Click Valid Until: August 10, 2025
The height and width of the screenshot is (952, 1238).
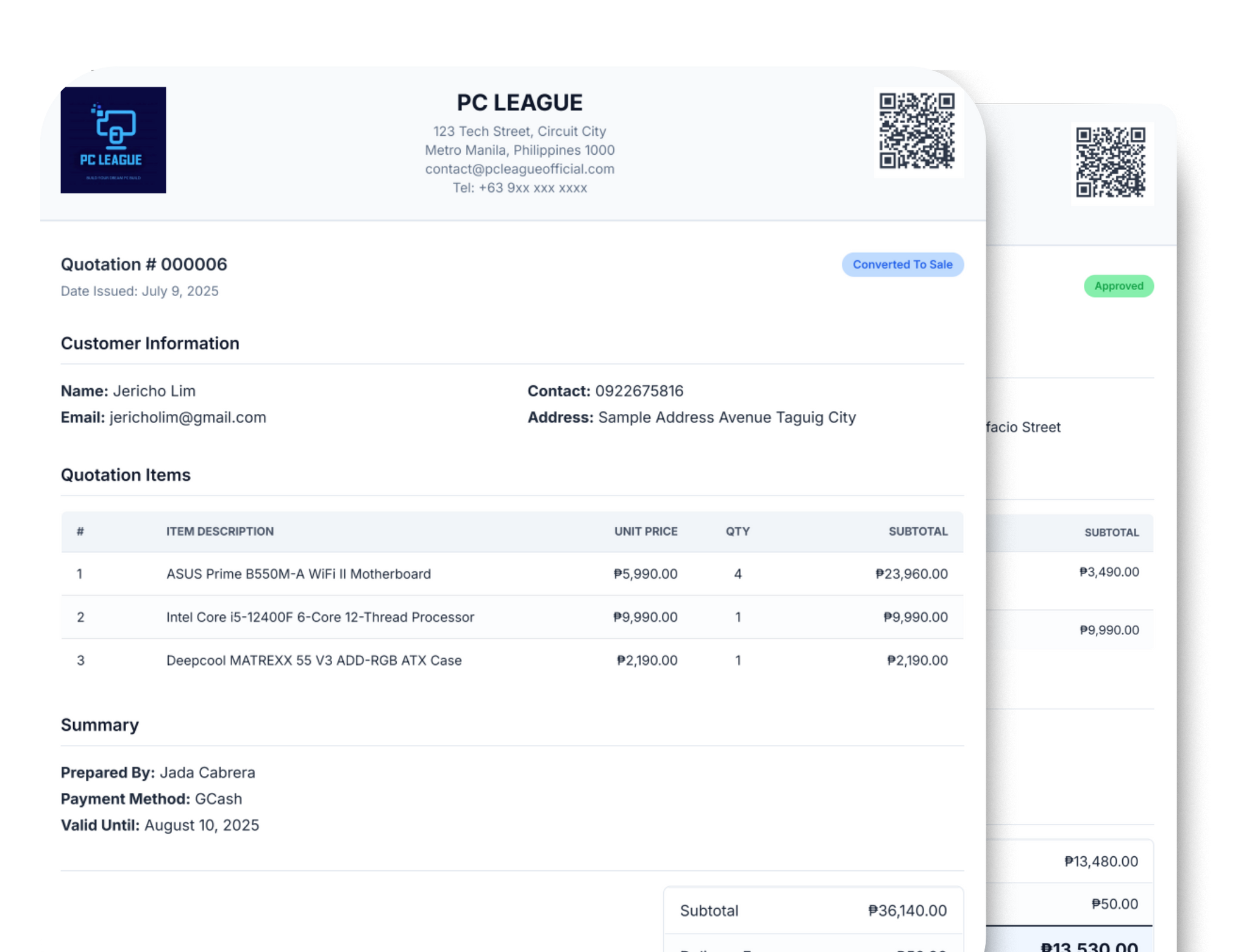tap(160, 825)
